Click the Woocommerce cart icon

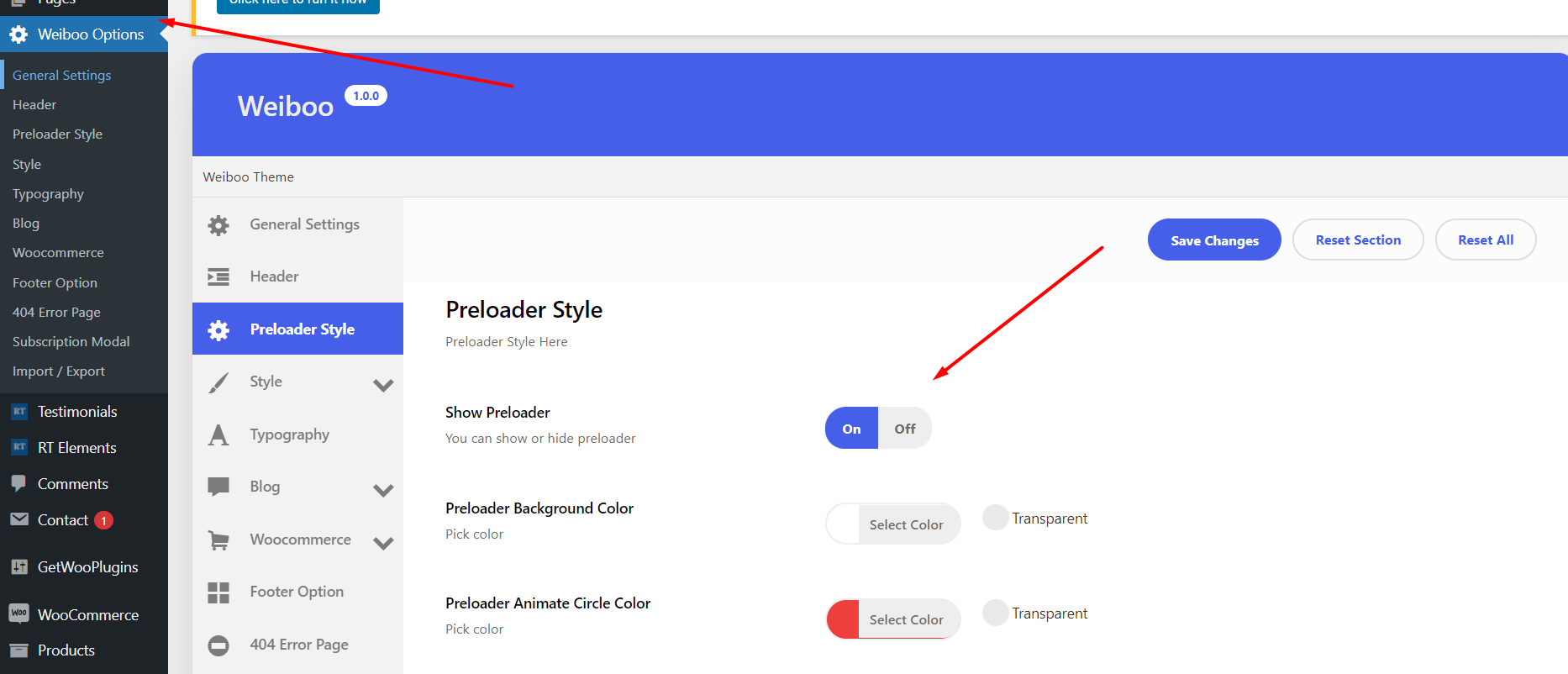pos(218,540)
